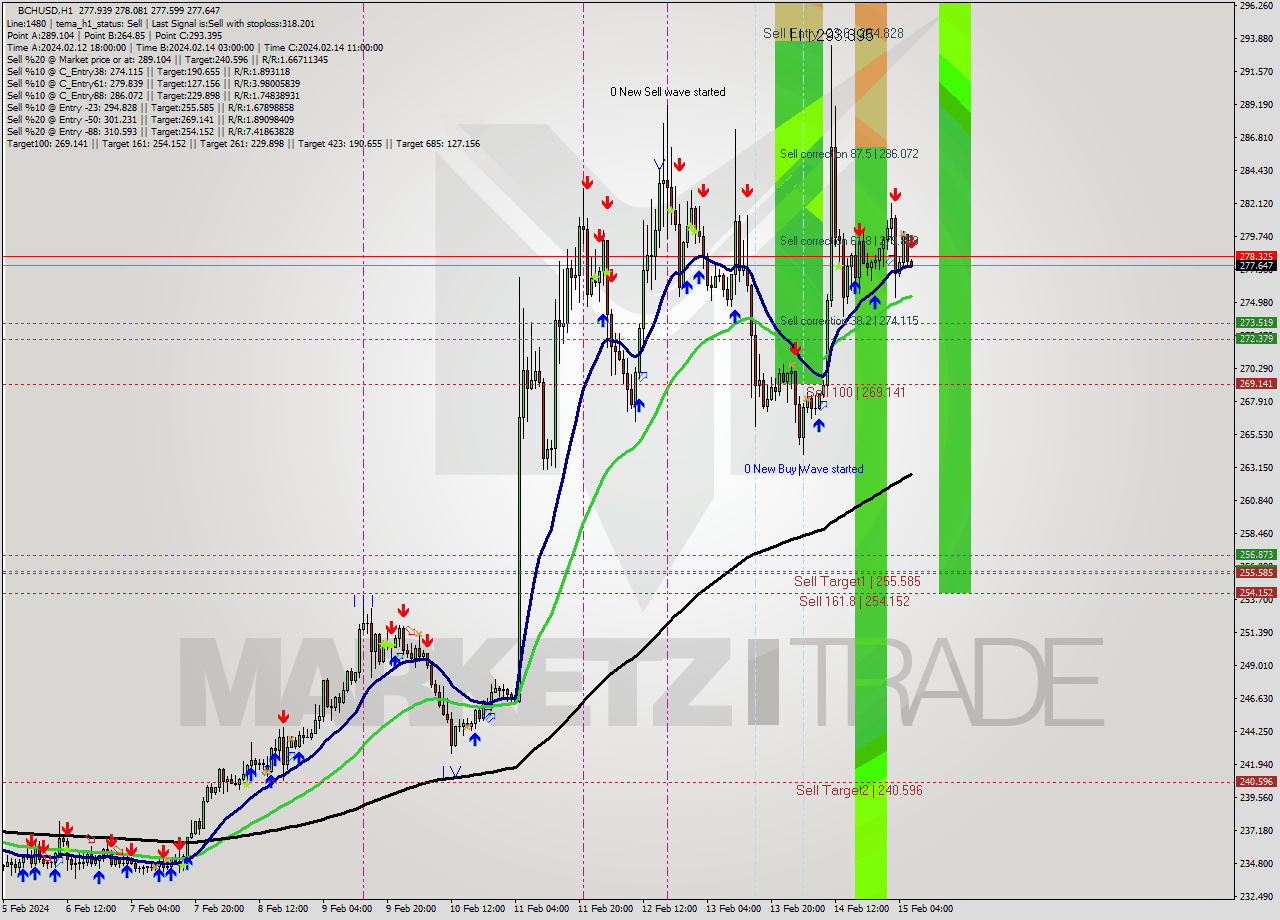
Task: Click the '5 Feb 2024' time axis label
Action: [24, 909]
